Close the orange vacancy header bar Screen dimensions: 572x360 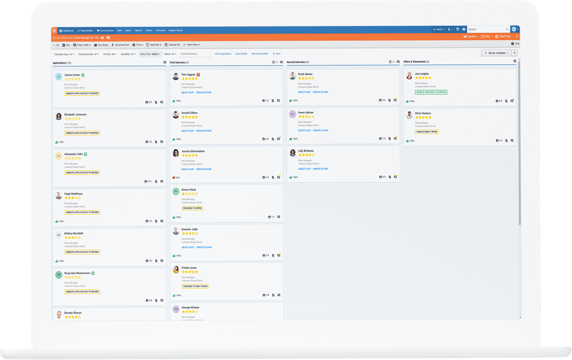[x=517, y=36]
